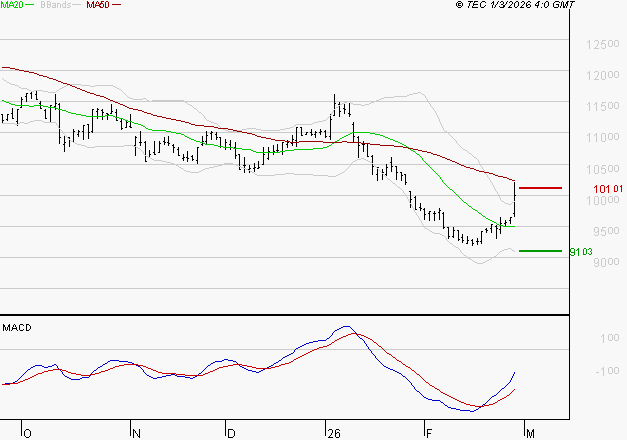The height and width of the screenshot is (440, 627).
Task: Click the O month marker on time axis
Action: coord(27,434)
